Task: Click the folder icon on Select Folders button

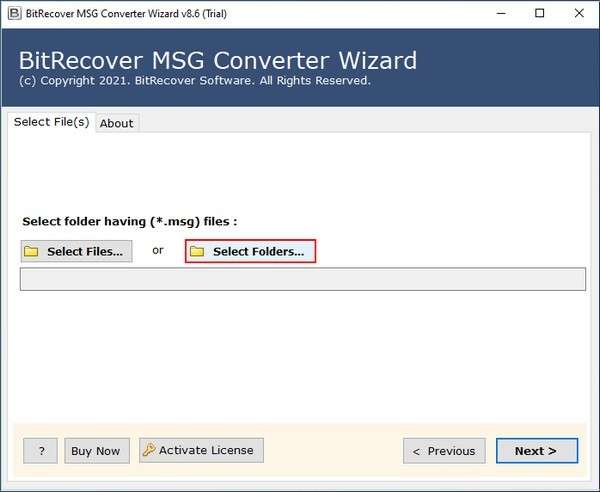Action: [x=197, y=251]
